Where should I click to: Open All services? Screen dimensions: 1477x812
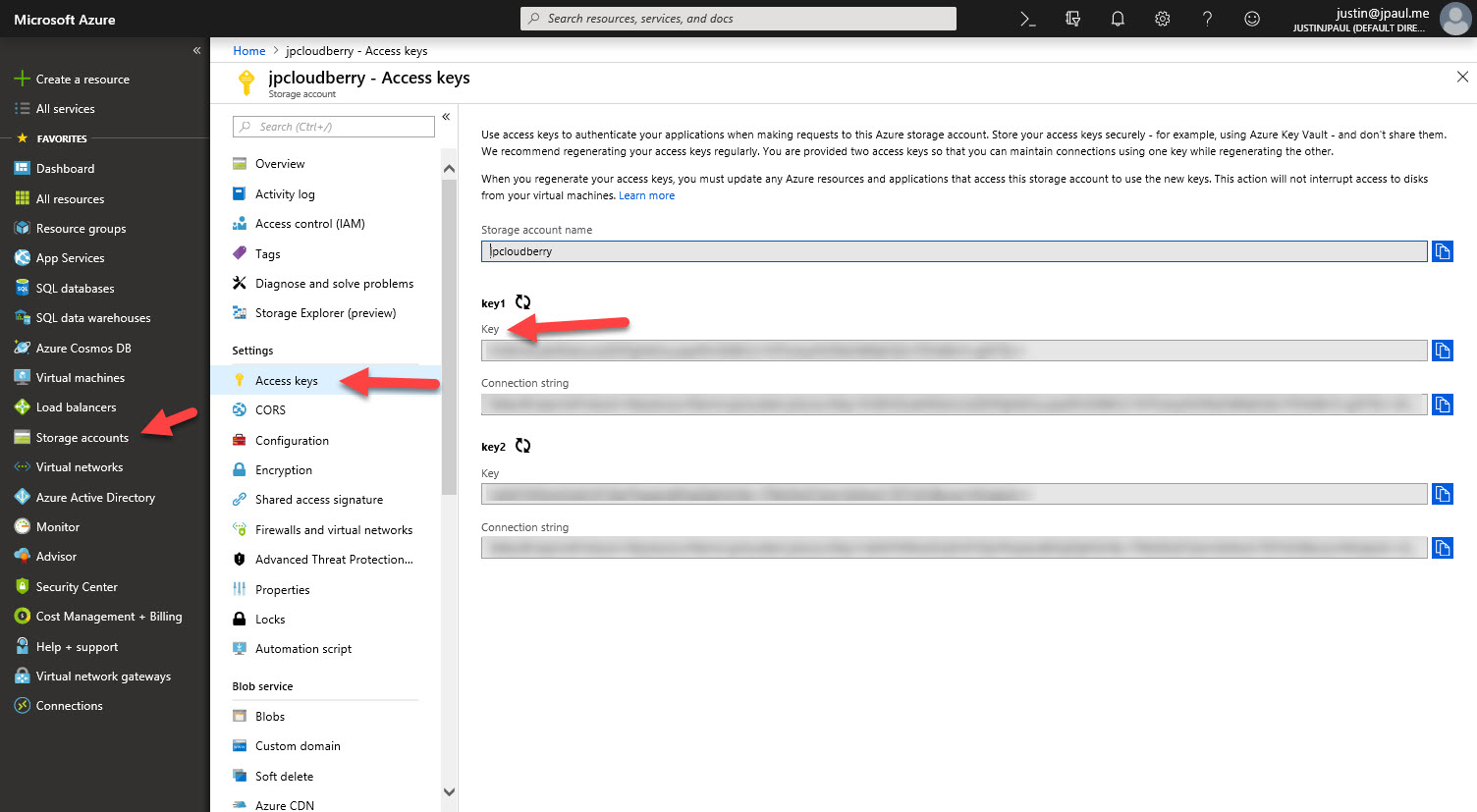tap(65, 109)
